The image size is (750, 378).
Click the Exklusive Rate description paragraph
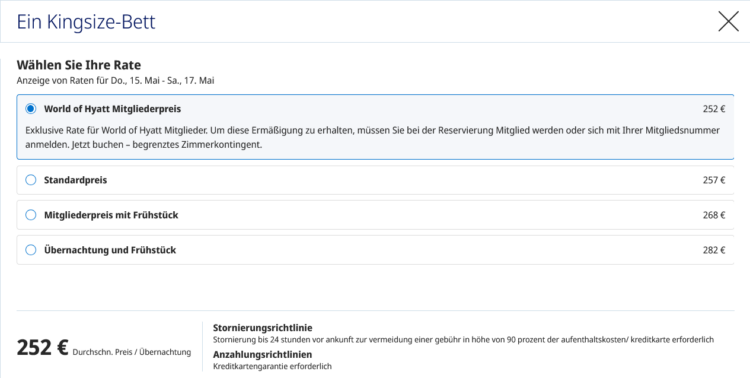point(372,137)
